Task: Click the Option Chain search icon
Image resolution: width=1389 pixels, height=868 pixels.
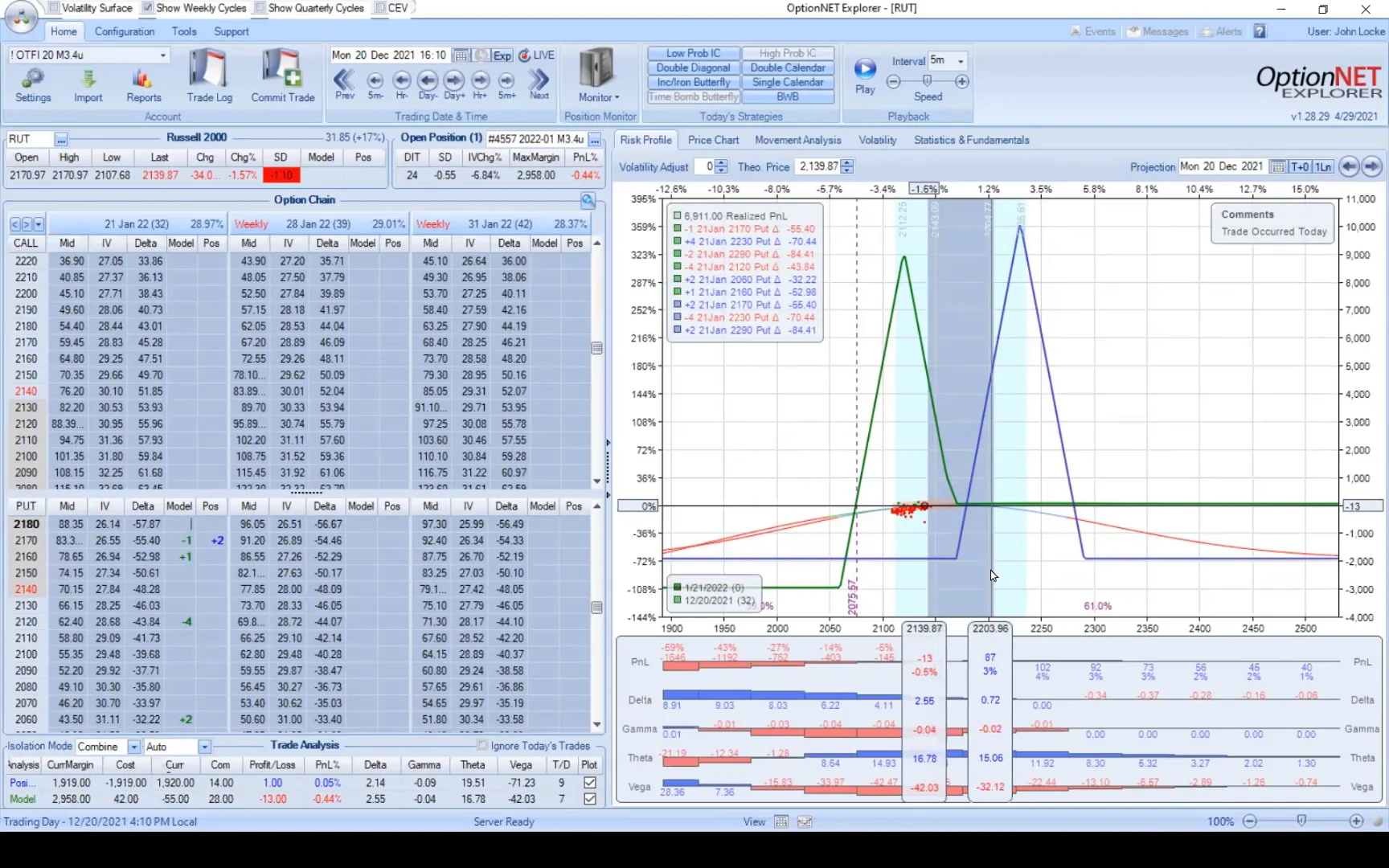Action: [x=588, y=200]
